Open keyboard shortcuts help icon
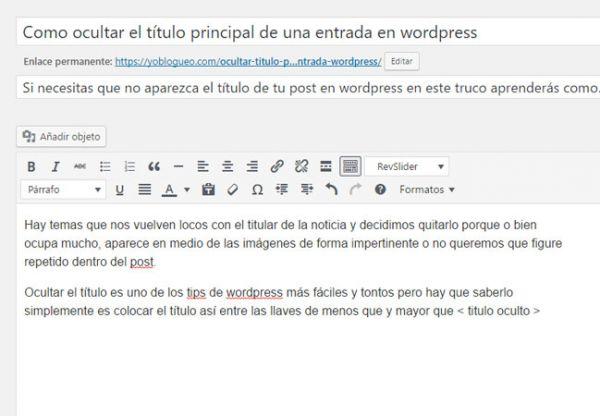The image size is (600, 416). point(380,189)
